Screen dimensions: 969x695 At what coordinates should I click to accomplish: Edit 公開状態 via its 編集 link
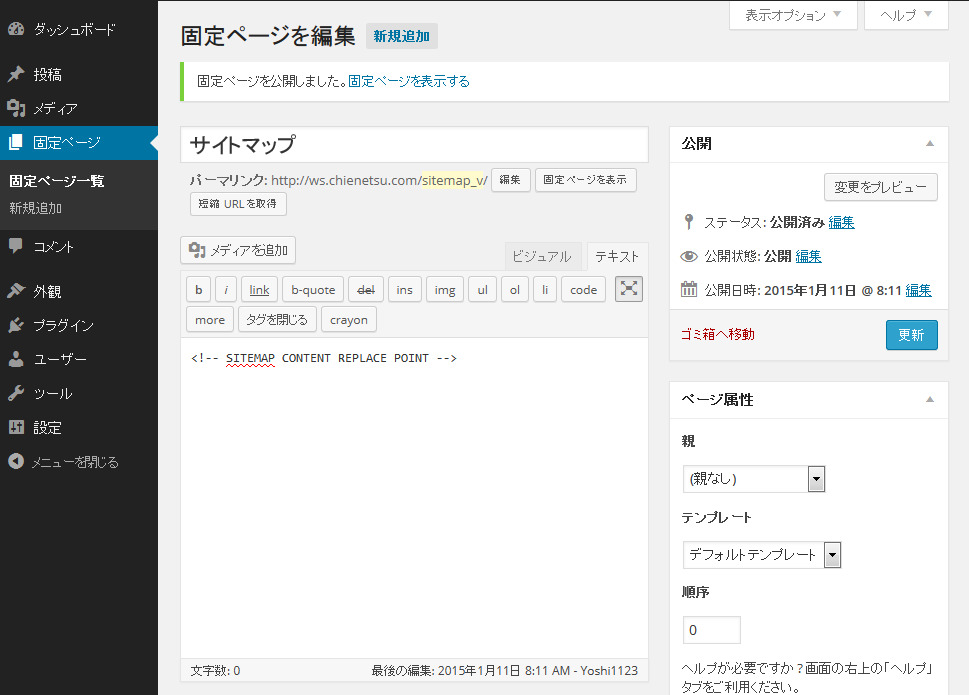click(x=808, y=256)
